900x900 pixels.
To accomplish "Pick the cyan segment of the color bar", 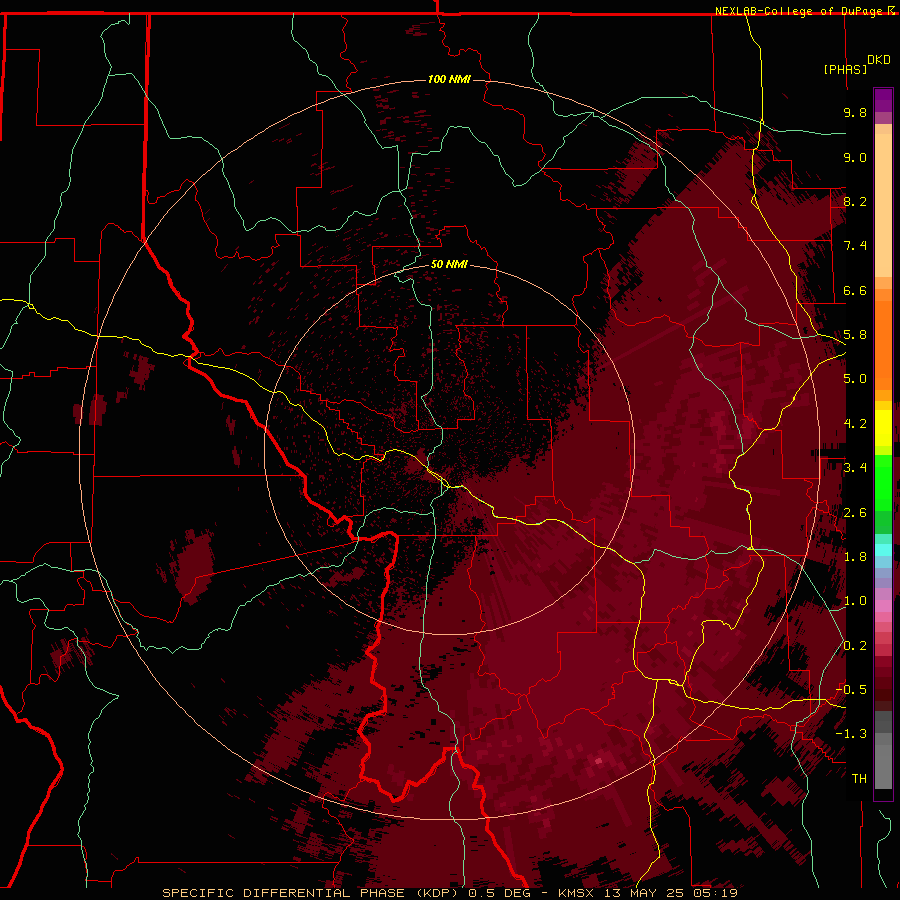I will [x=883, y=550].
